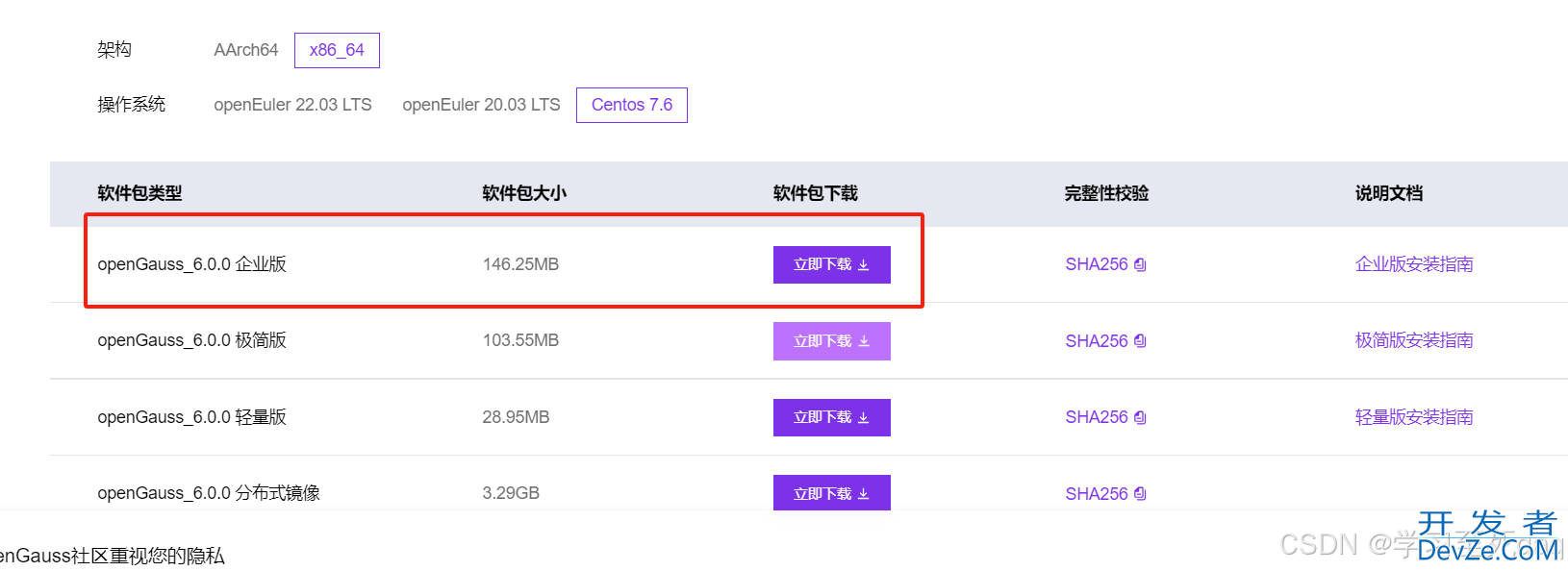Click SHA256 text in 分布式镜像 row

(1096, 494)
